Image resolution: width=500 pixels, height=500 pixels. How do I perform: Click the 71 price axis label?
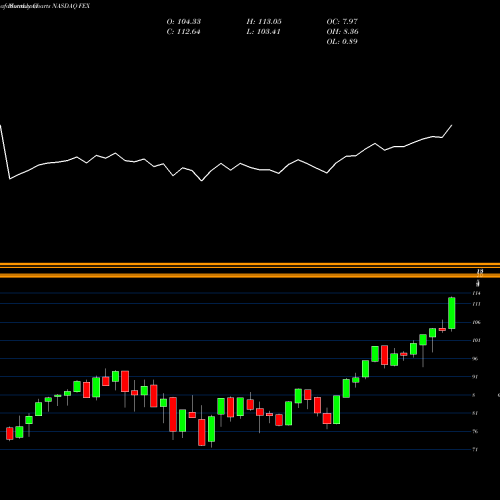click(475, 449)
